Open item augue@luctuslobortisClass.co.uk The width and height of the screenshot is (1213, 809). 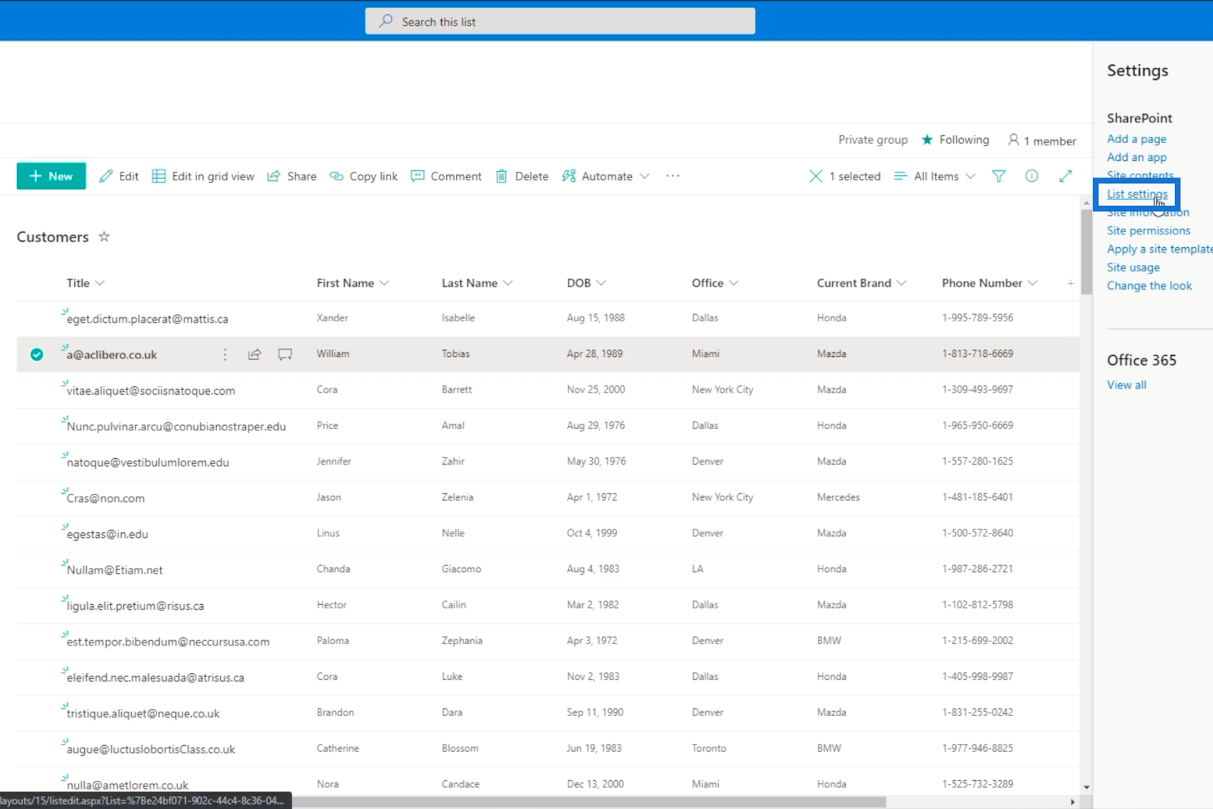click(x=151, y=749)
